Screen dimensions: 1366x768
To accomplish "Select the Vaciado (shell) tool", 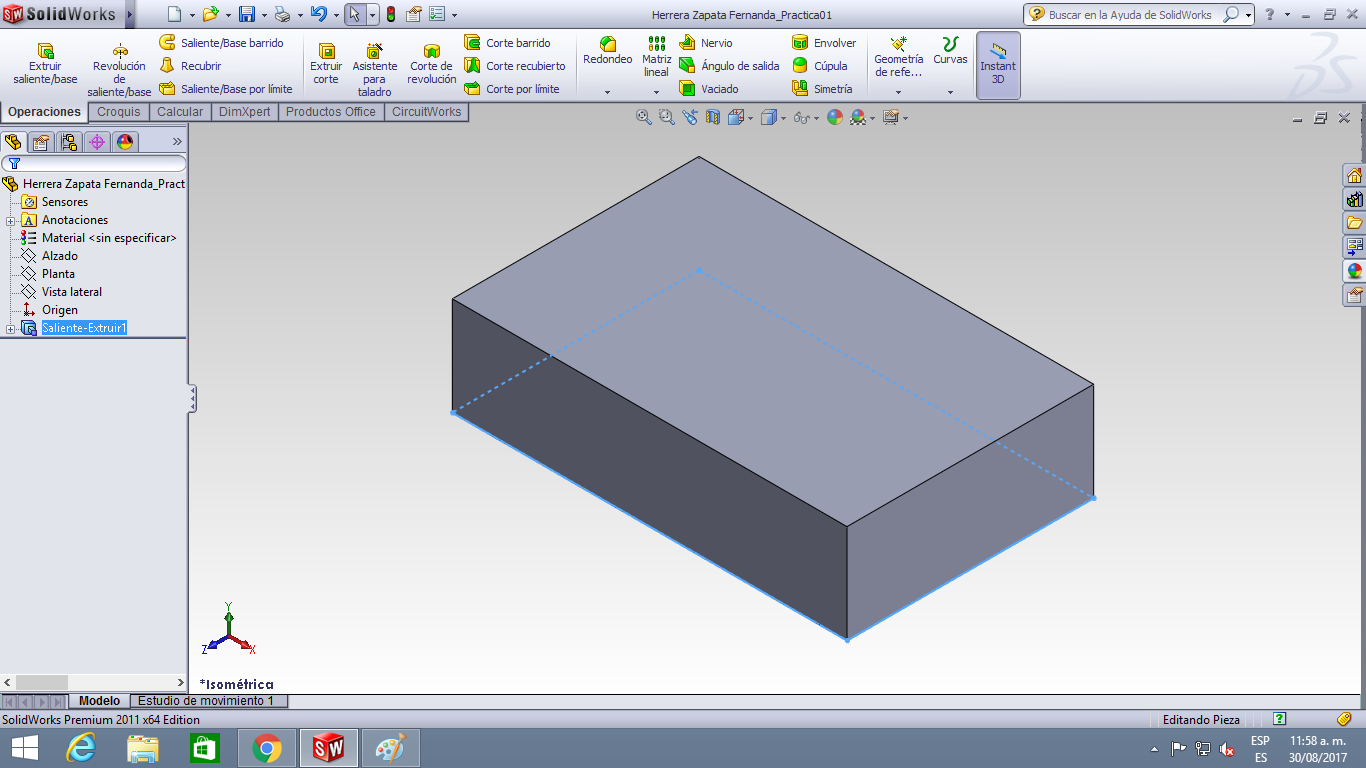I will pos(721,88).
